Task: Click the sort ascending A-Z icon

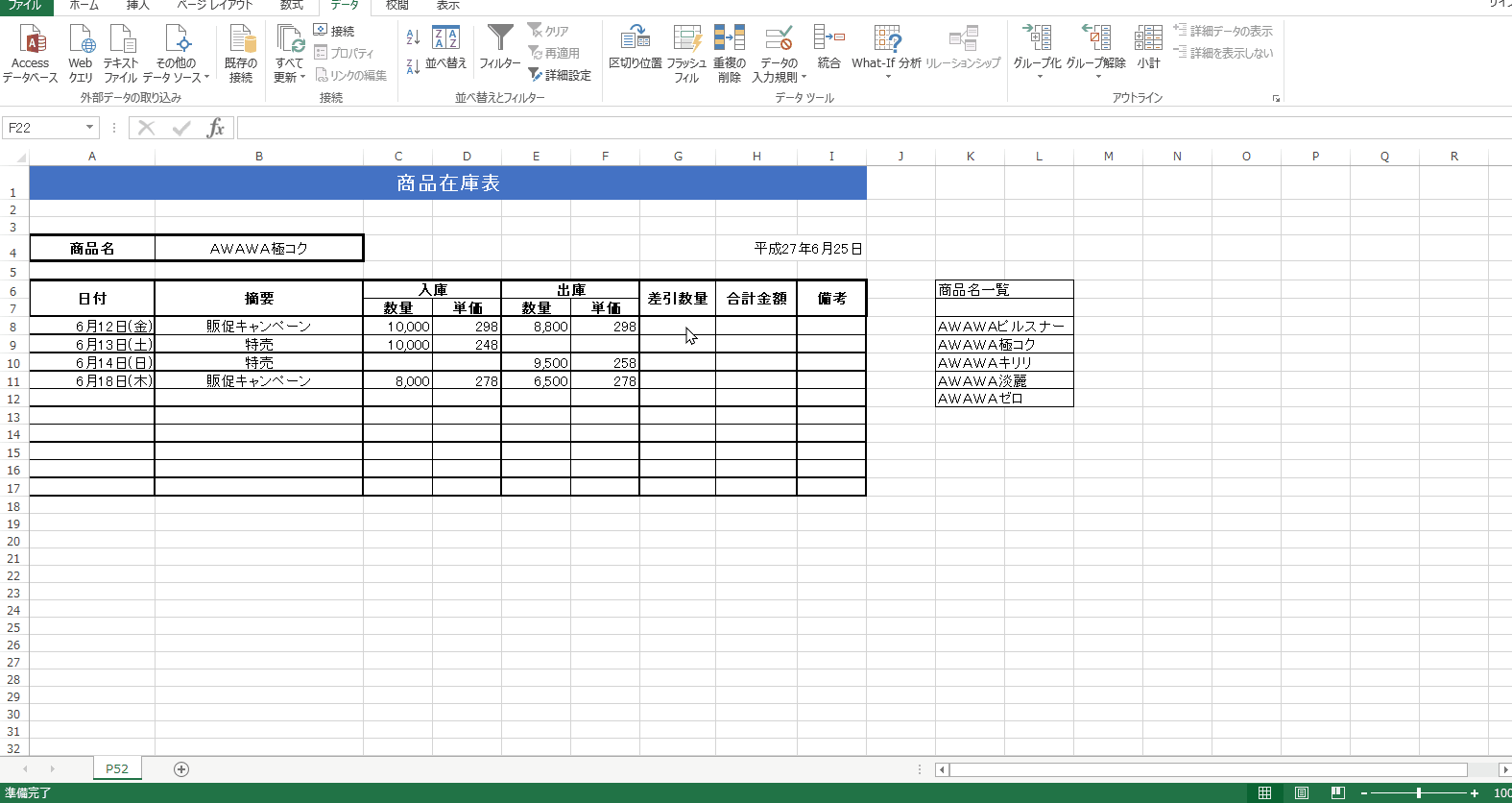Action: coord(413,37)
